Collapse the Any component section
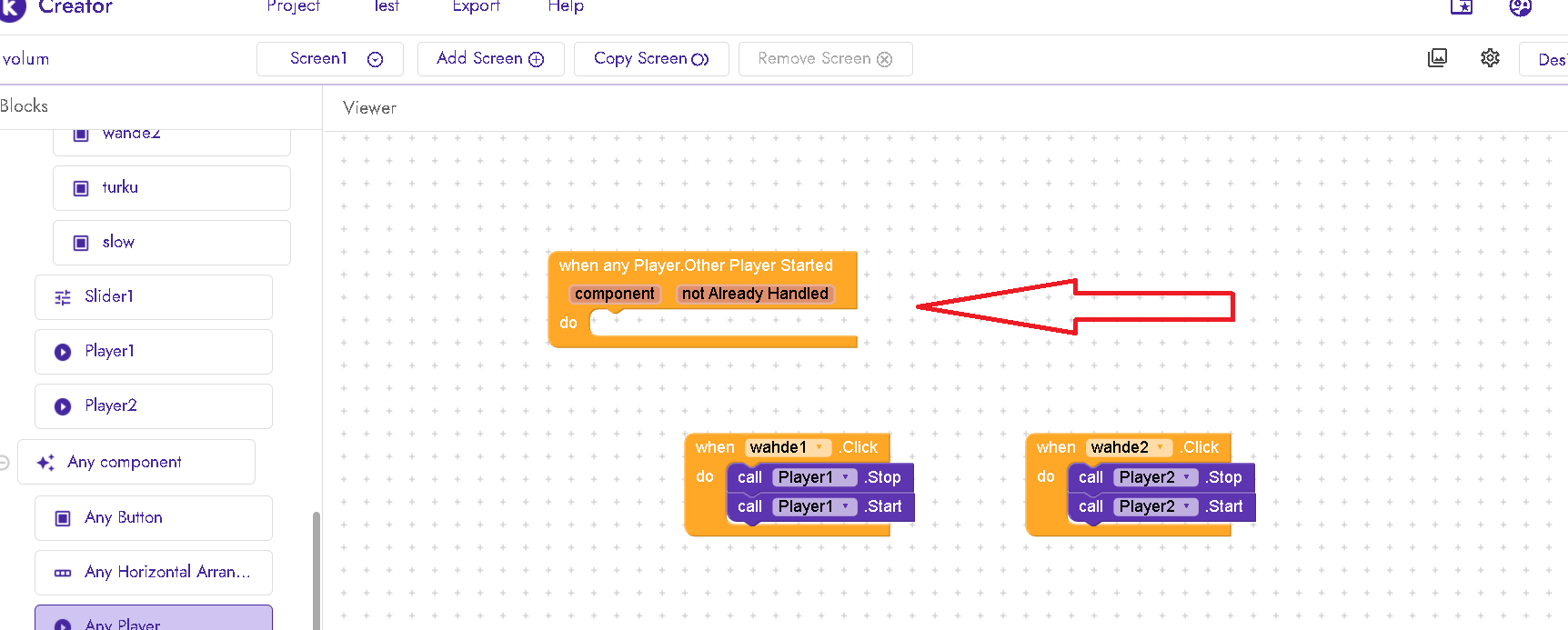 (5, 463)
